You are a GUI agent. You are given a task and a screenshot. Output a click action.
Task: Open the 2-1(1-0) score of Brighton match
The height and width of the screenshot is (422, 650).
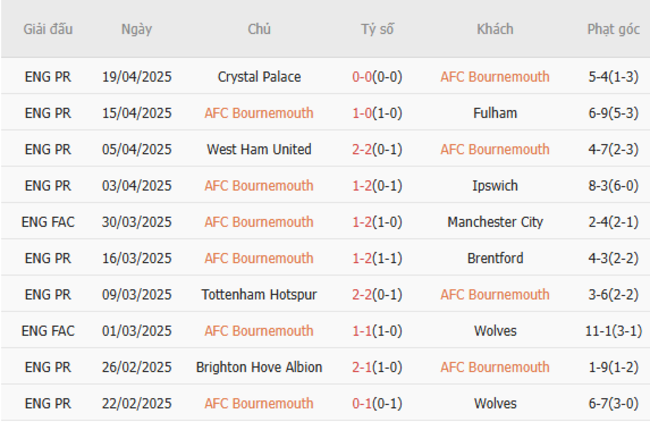[377, 367]
